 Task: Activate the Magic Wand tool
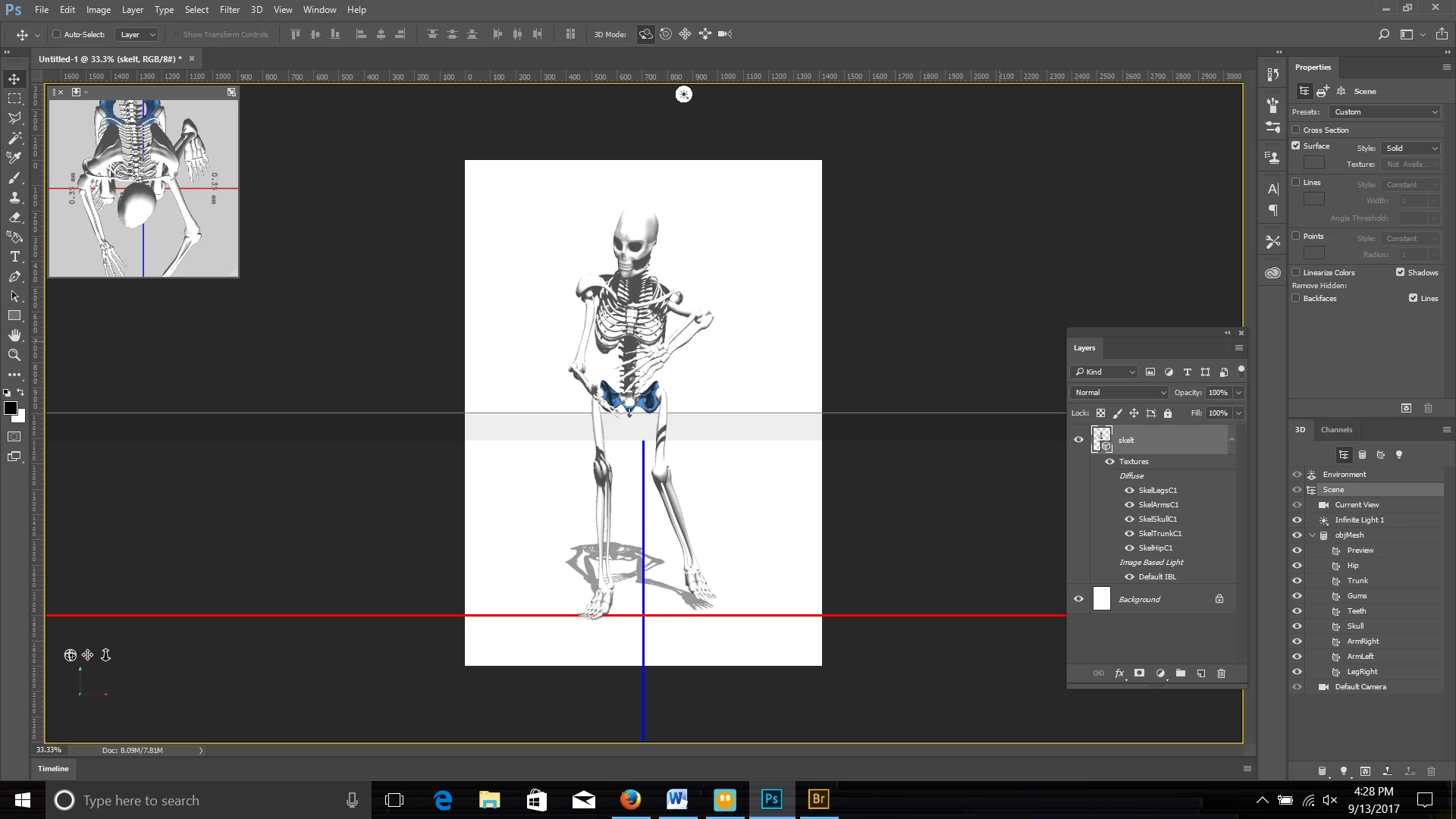pyautogui.click(x=14, y=138)
